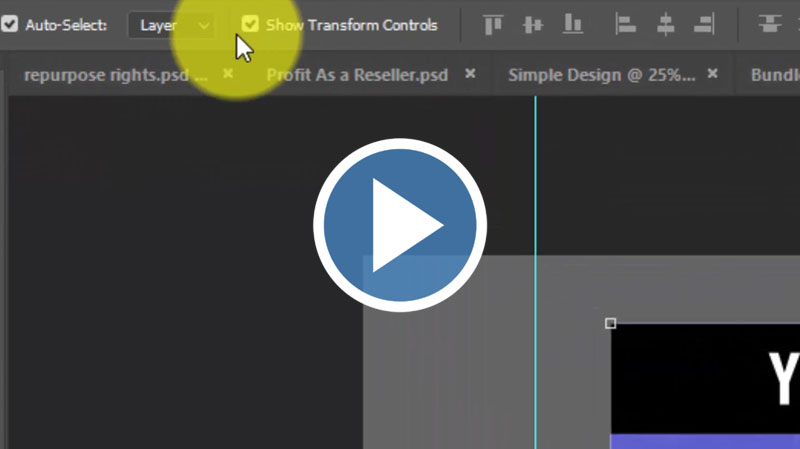Image resolution: width=800 pixels, height=449 pixels.
Task: Open the Simple Design @ 25% tab
Action: [x=600, y=75]
